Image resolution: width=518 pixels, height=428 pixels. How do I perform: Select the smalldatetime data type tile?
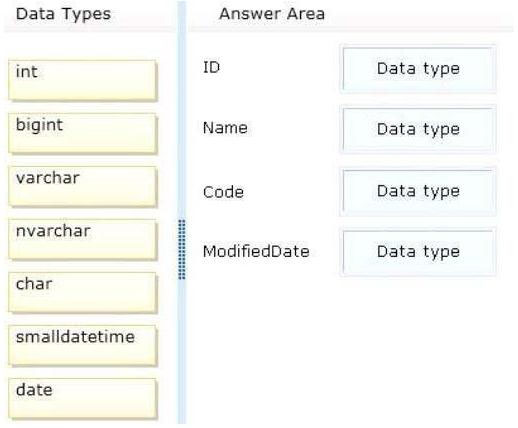click(x=82, y=345)
